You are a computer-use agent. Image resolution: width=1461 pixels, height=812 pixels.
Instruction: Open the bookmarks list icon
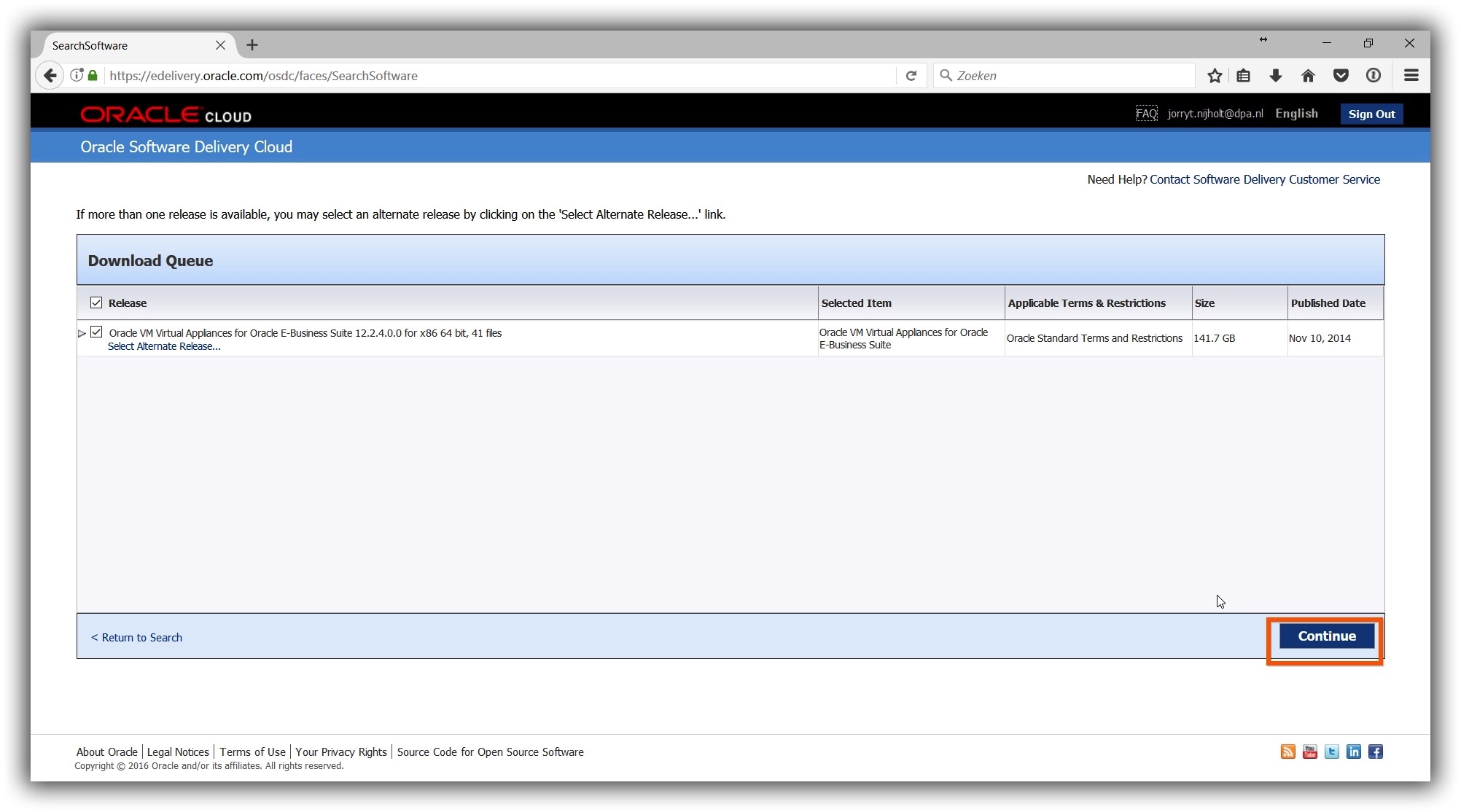click(x=1244, y=76)
